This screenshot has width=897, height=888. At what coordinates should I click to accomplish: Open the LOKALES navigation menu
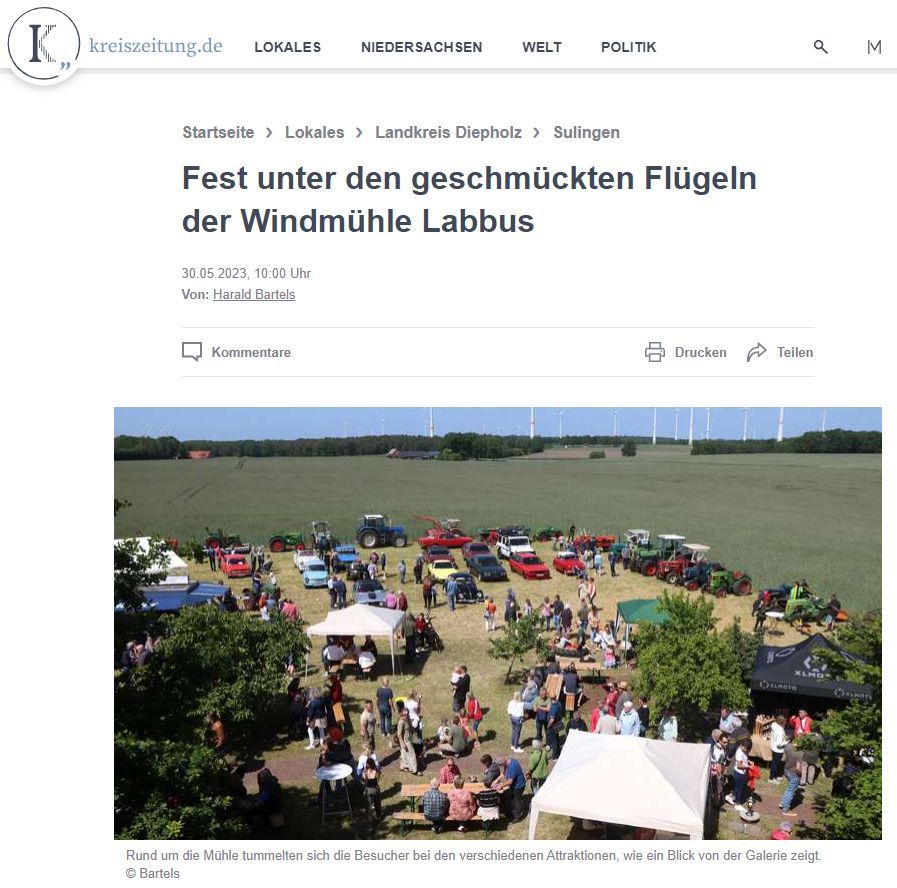288,47
